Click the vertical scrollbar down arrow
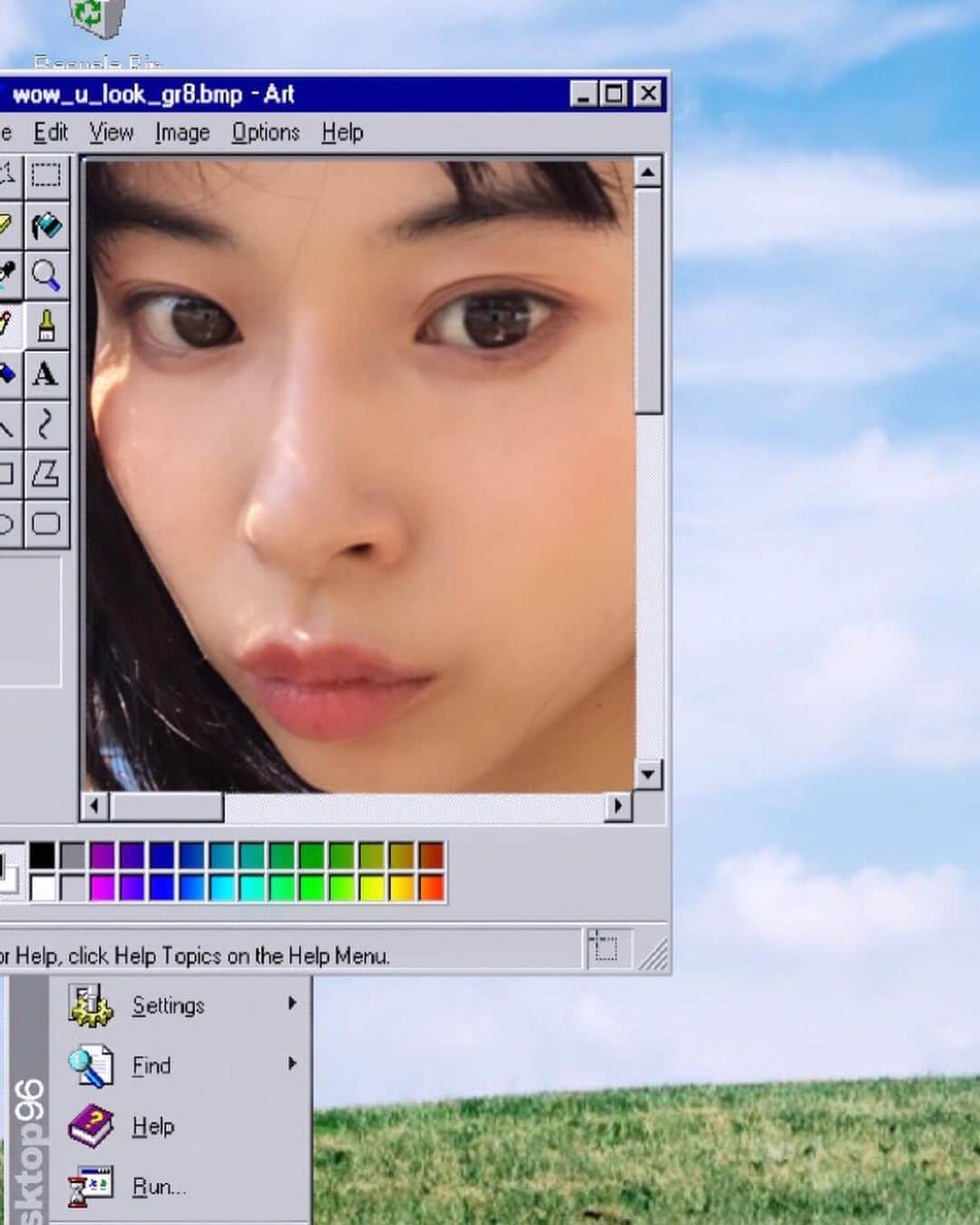Viewport: 980px width, 1225px height. pos(648,774)
